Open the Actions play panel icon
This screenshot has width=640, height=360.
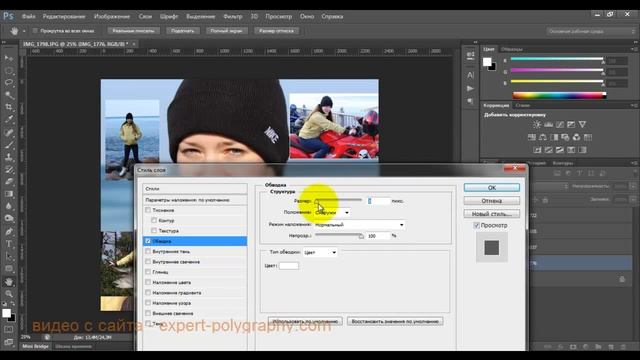pyautogui.click(x=470, y=88)
